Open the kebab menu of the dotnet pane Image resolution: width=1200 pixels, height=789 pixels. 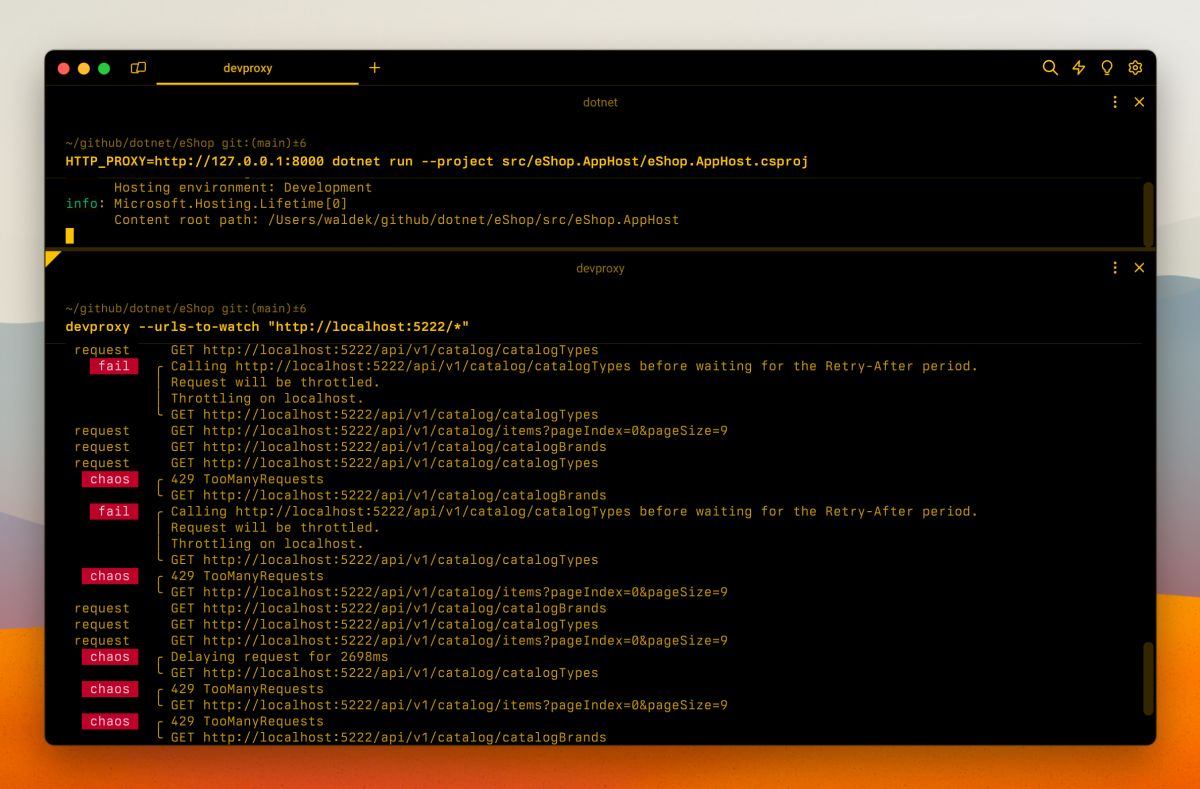[1115, 102]
